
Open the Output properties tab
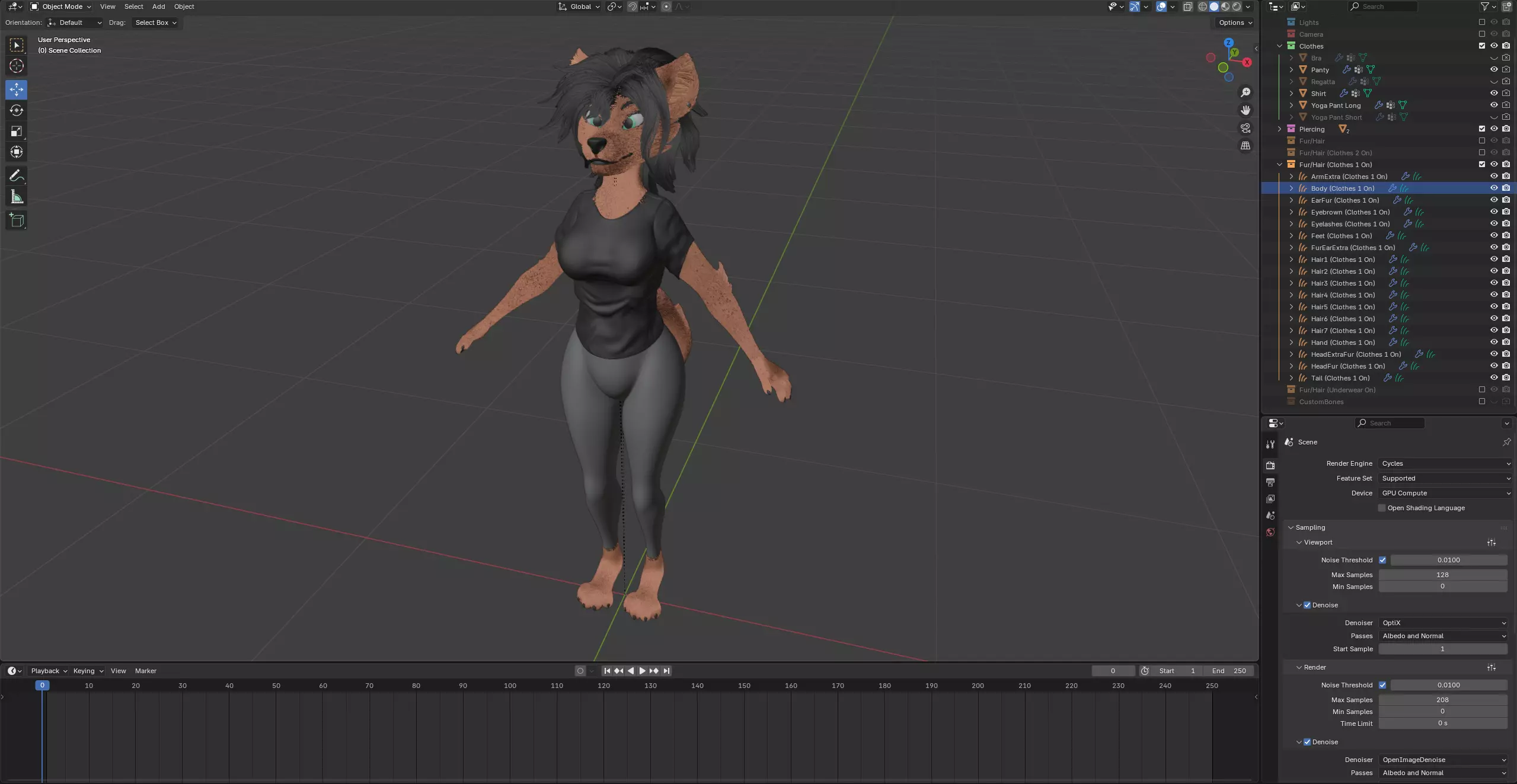pyautogui.click(x=1270, y=482)
